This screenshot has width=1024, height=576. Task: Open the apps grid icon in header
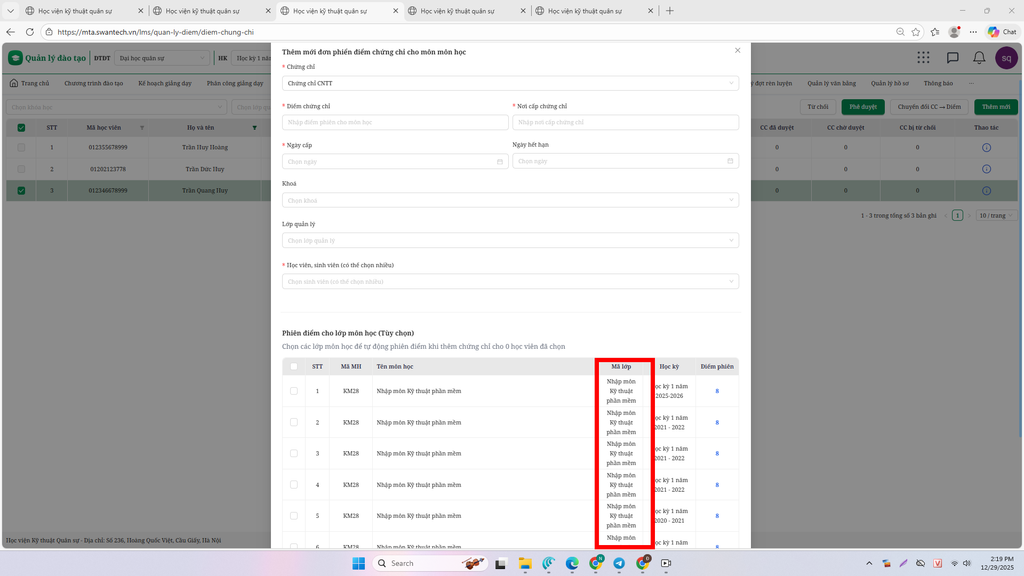[x=923, y=57]
